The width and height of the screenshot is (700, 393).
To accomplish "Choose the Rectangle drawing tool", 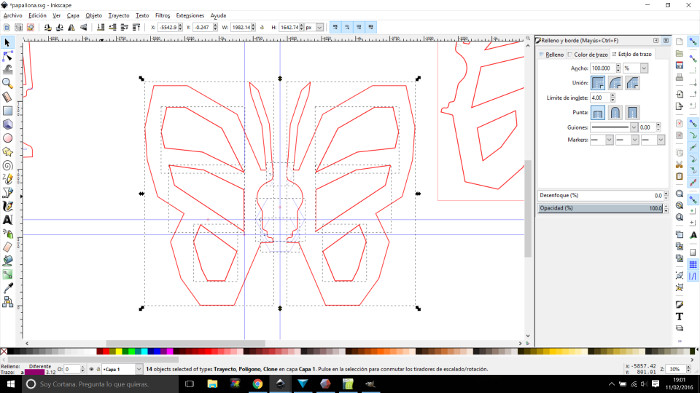I will click(7, 110).
